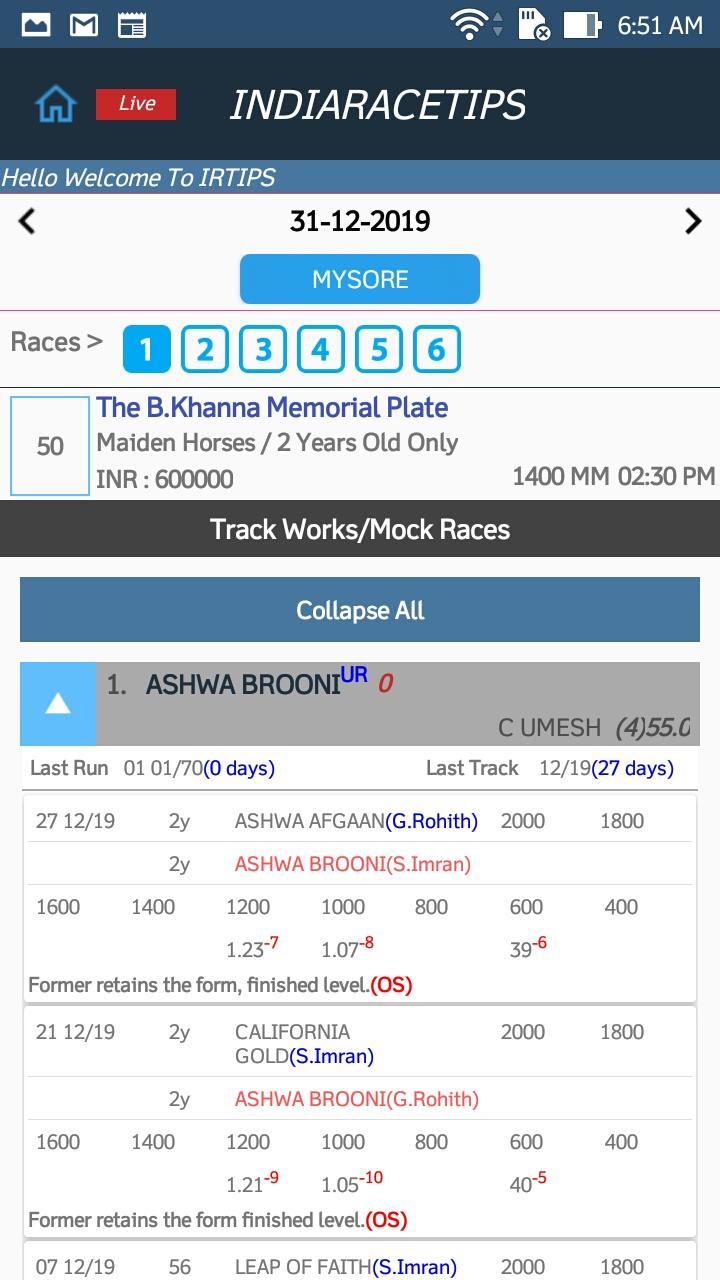
Task: Go to previous date with left arrow
Action: pos(27,221)
